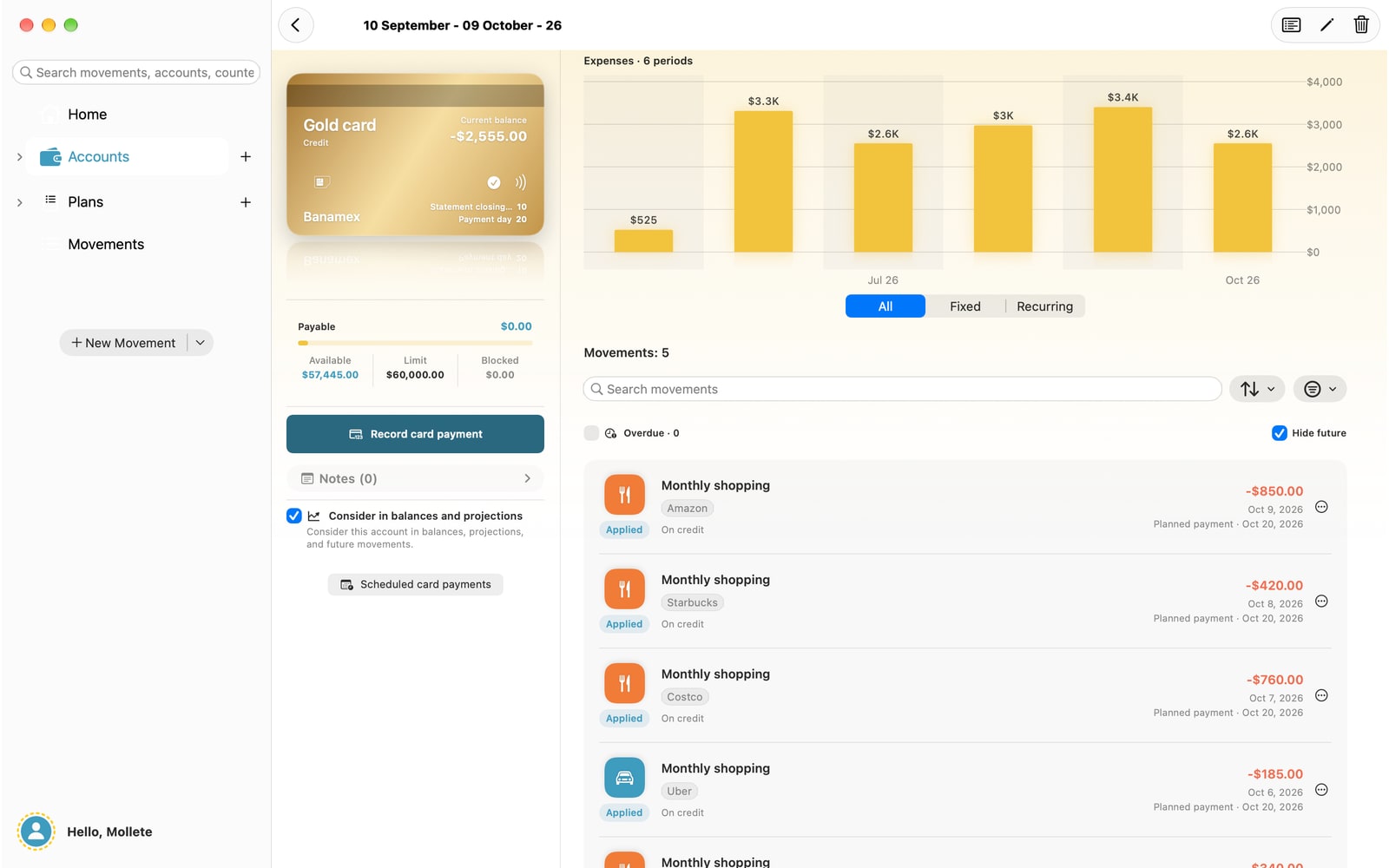Click the Gold card thumbnail

(415, 155)
